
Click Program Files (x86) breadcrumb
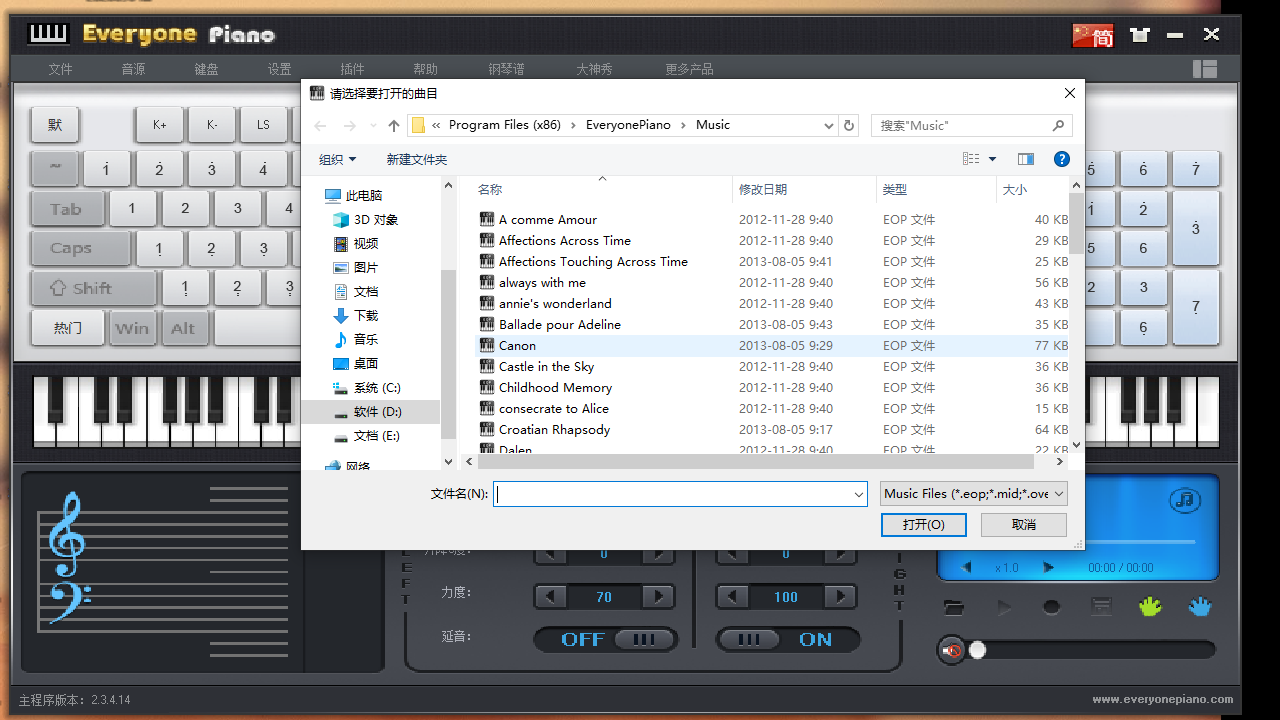505,125
